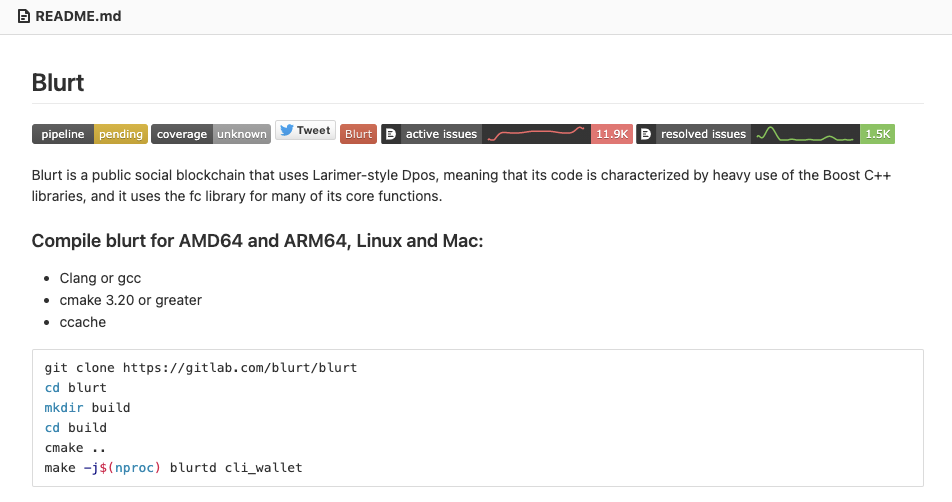Click the document icon beside resolved issues
This screenshot has height=502, width=952.
646,134
